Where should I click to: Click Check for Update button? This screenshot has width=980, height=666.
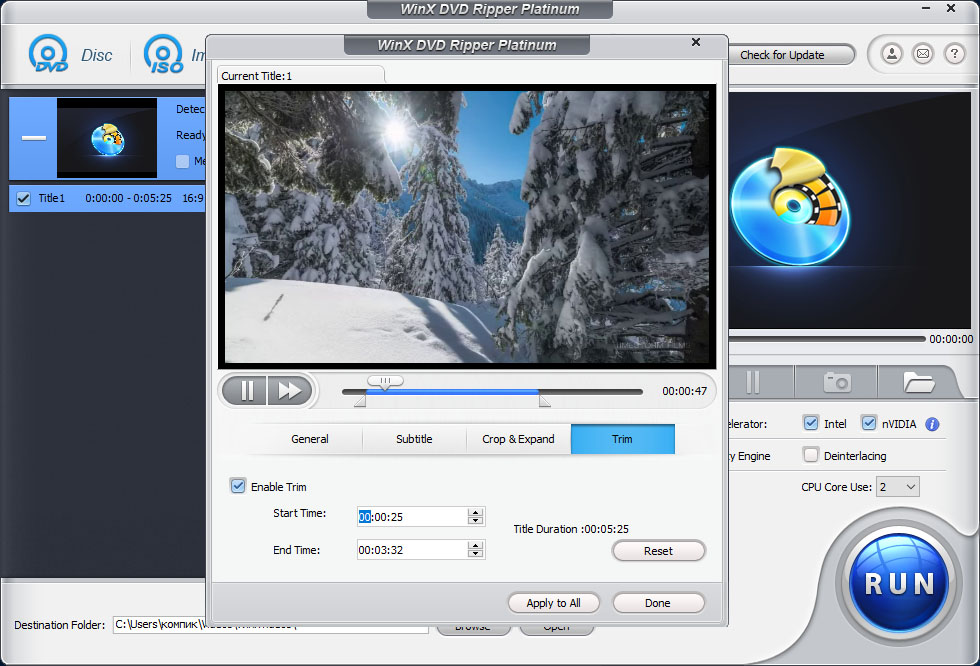pyautogui.click(x=789, y=55)
